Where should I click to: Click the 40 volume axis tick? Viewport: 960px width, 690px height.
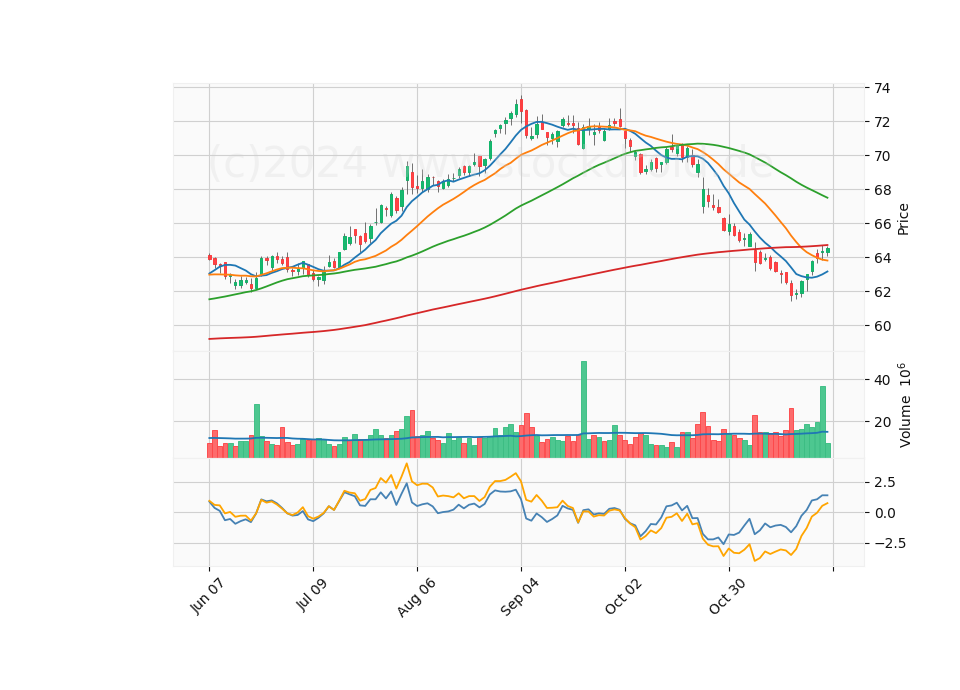882,380
